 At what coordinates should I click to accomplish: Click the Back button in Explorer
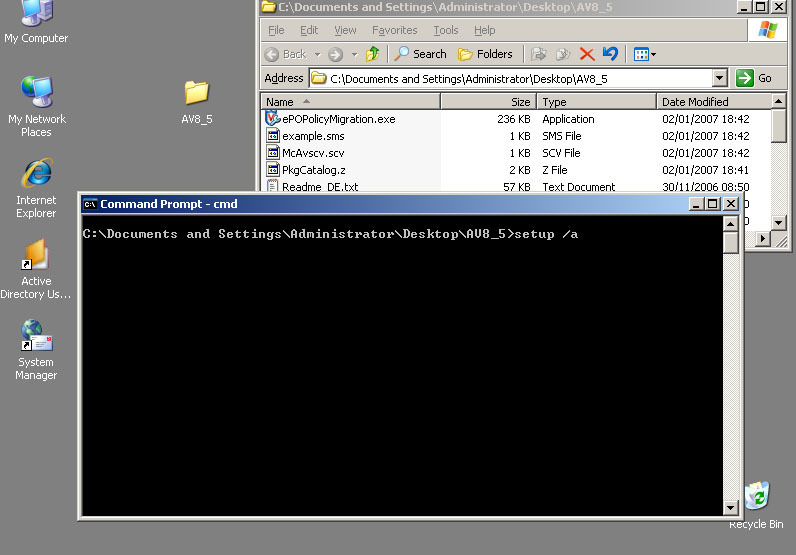pos(286,54)
